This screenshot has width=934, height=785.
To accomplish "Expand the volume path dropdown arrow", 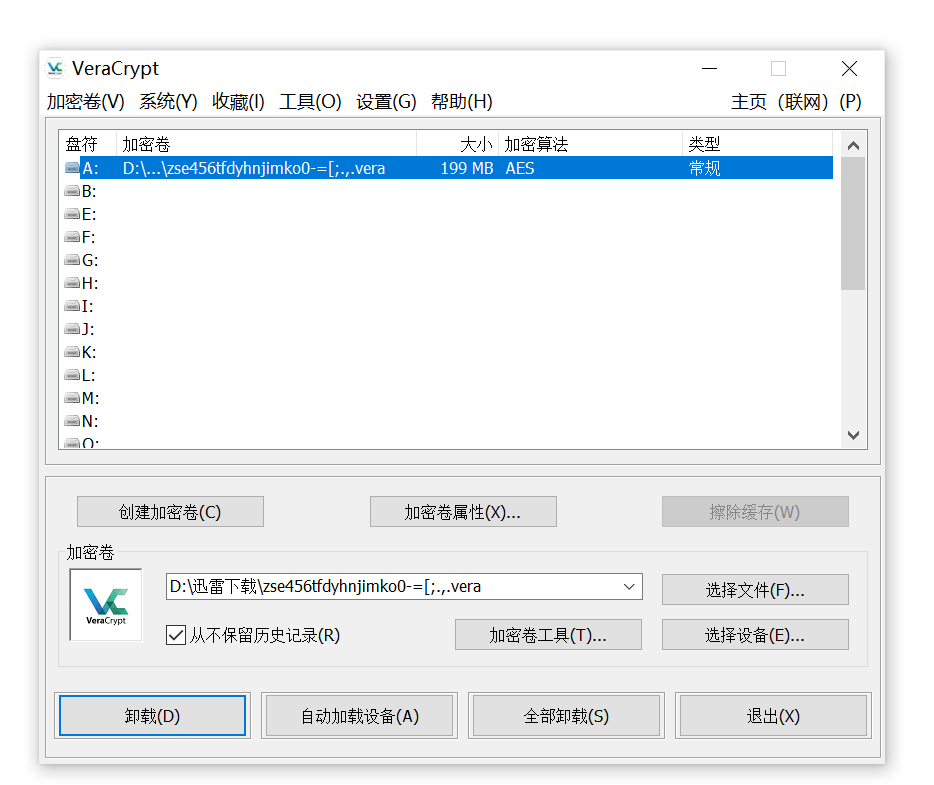I will 629,587.
